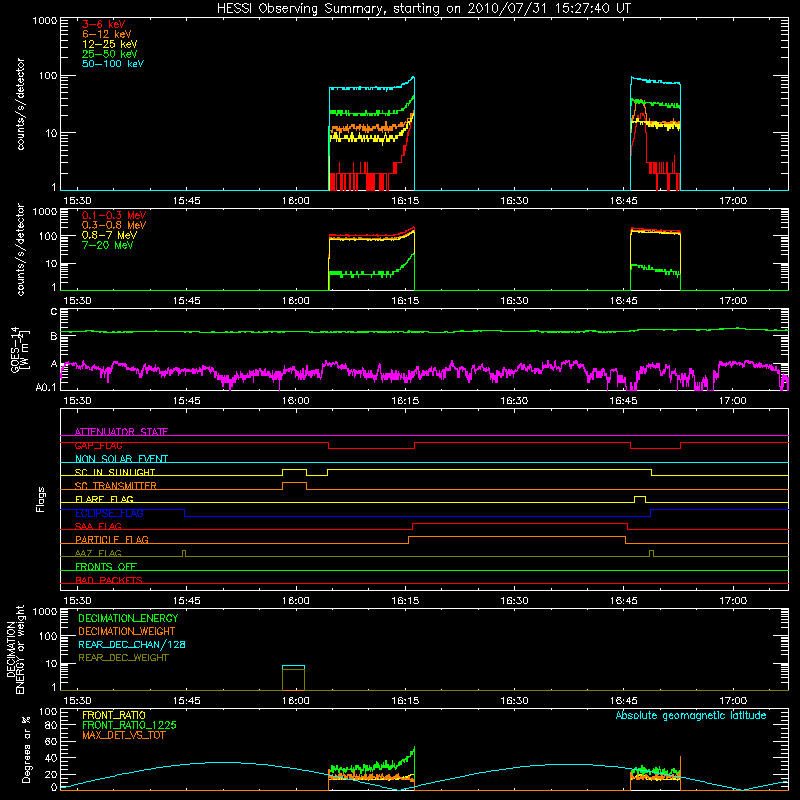
Task: Click the REAR_DEC_CHAN/128 legend label
Action: 132,644
